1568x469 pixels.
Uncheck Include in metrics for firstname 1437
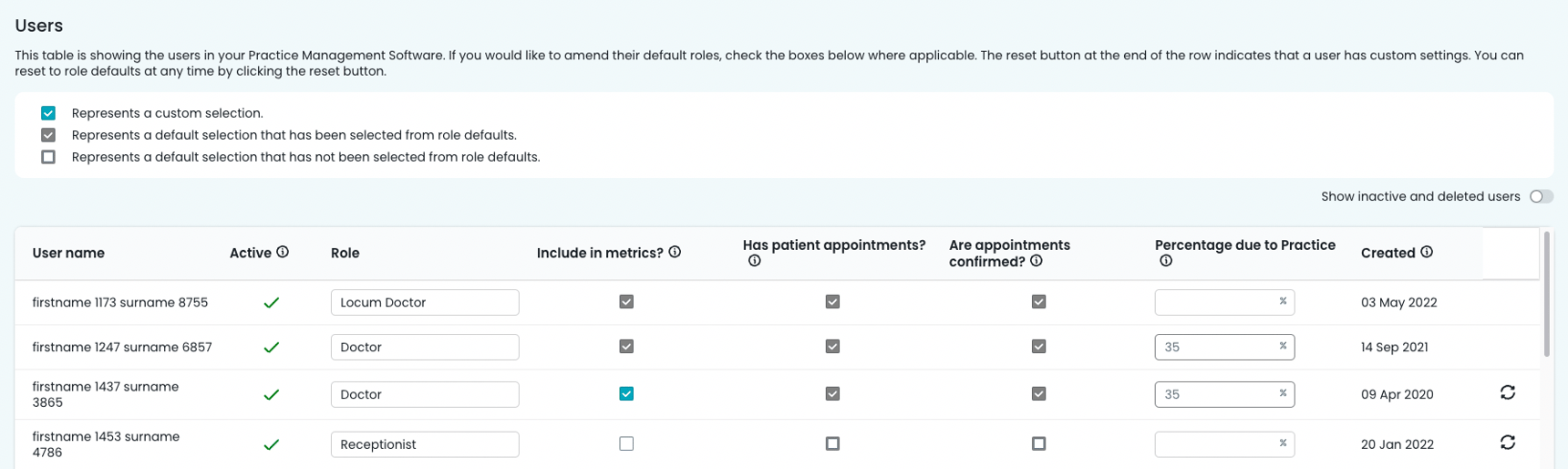pyautogui.click(x=626, y=394)
